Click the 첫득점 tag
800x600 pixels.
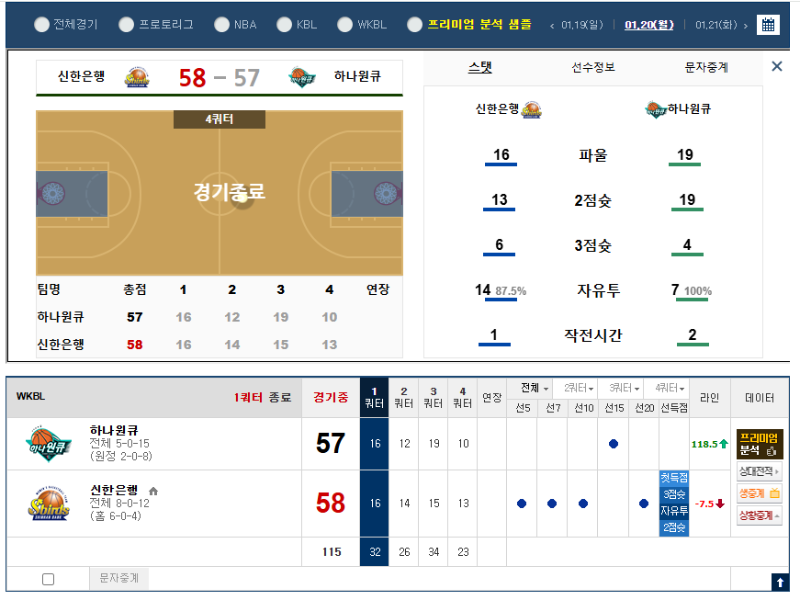(674, 478)
